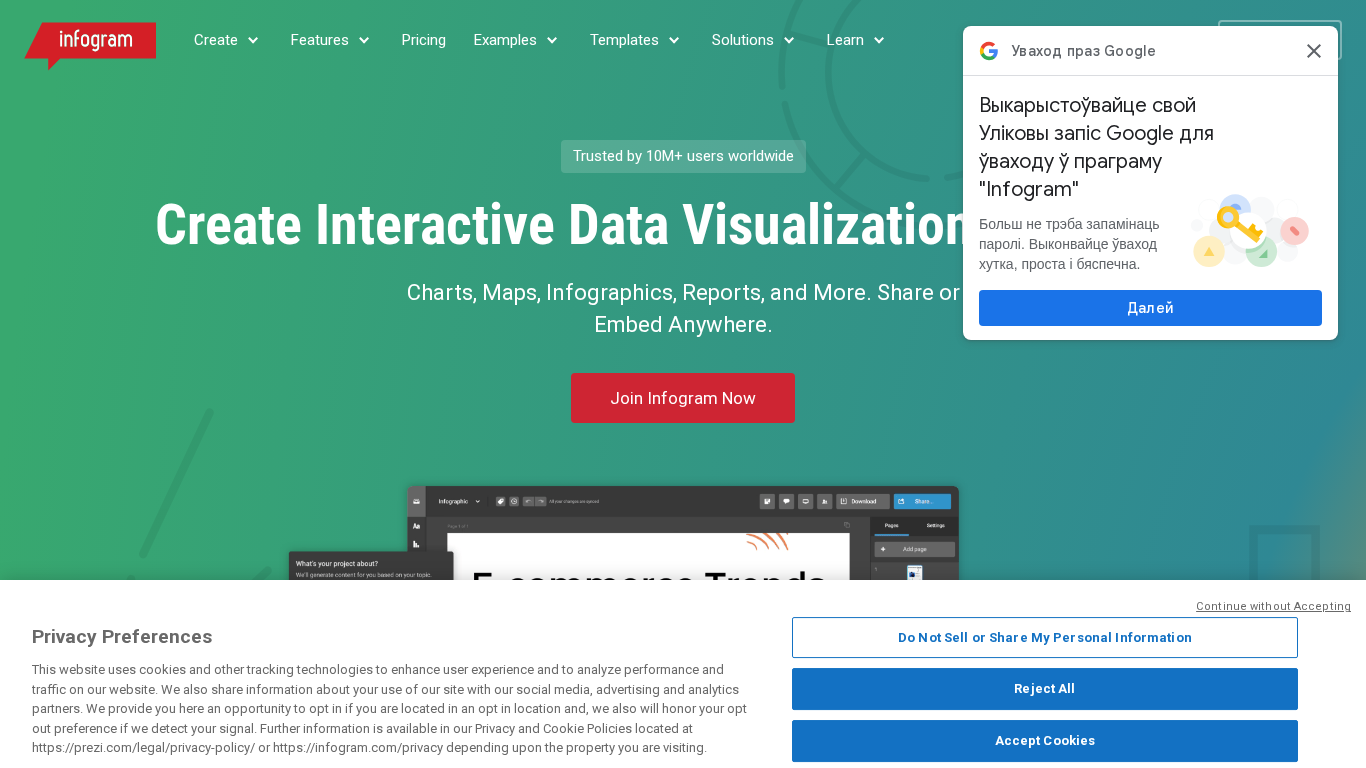This screenshot has height=768, width=1366.
Task: Click Continue without Accepting link
Action: (1273, 606)
